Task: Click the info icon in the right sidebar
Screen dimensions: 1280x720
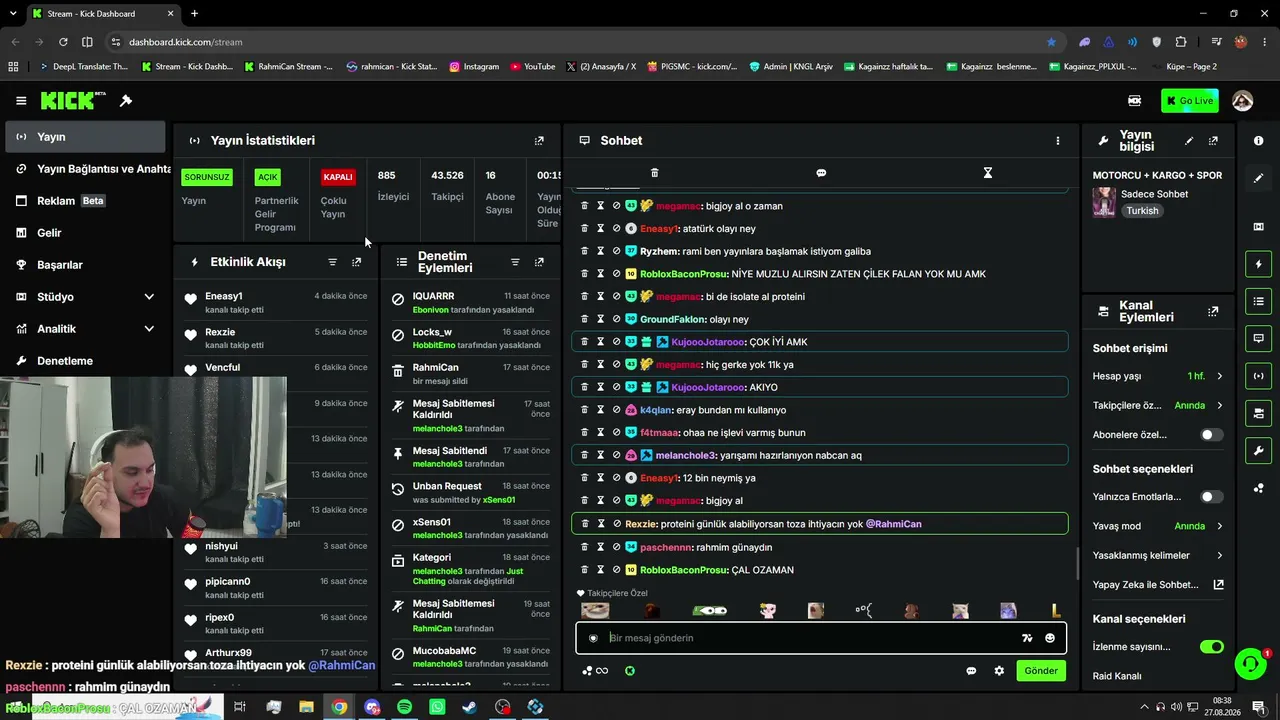Action: pos(1259,141)
